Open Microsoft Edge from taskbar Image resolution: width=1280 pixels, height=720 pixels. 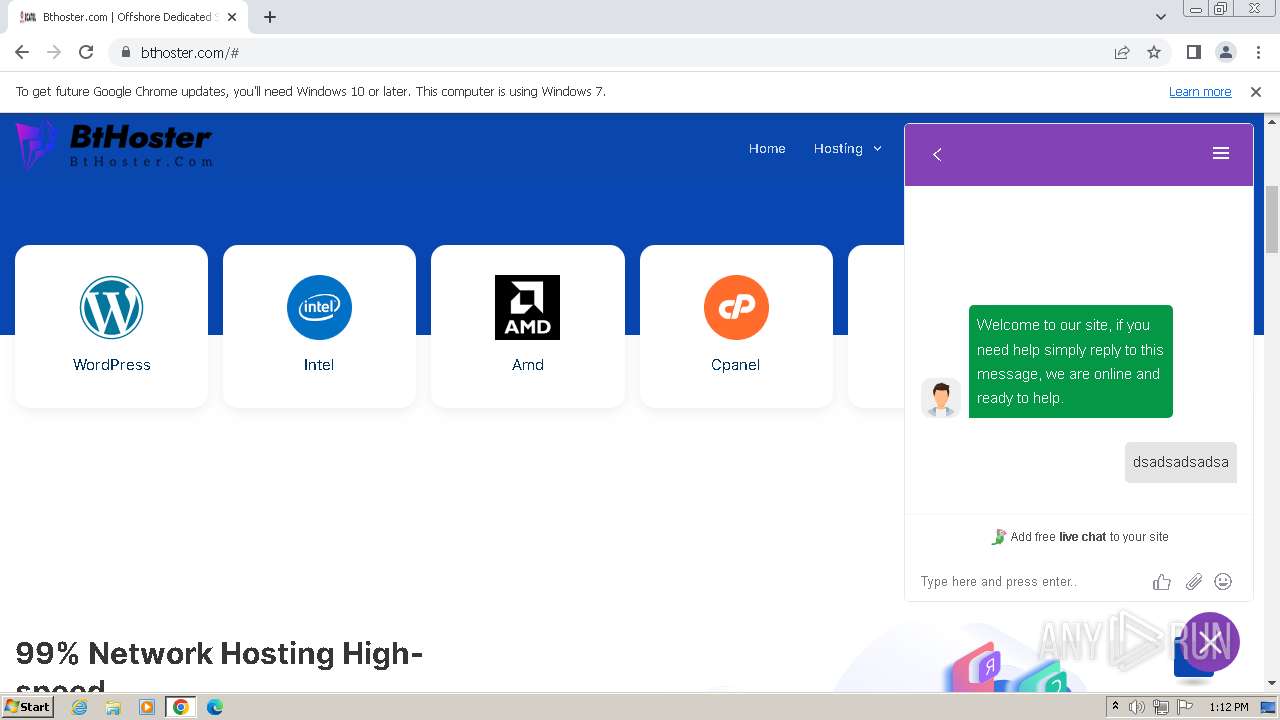tap(215, 707)
